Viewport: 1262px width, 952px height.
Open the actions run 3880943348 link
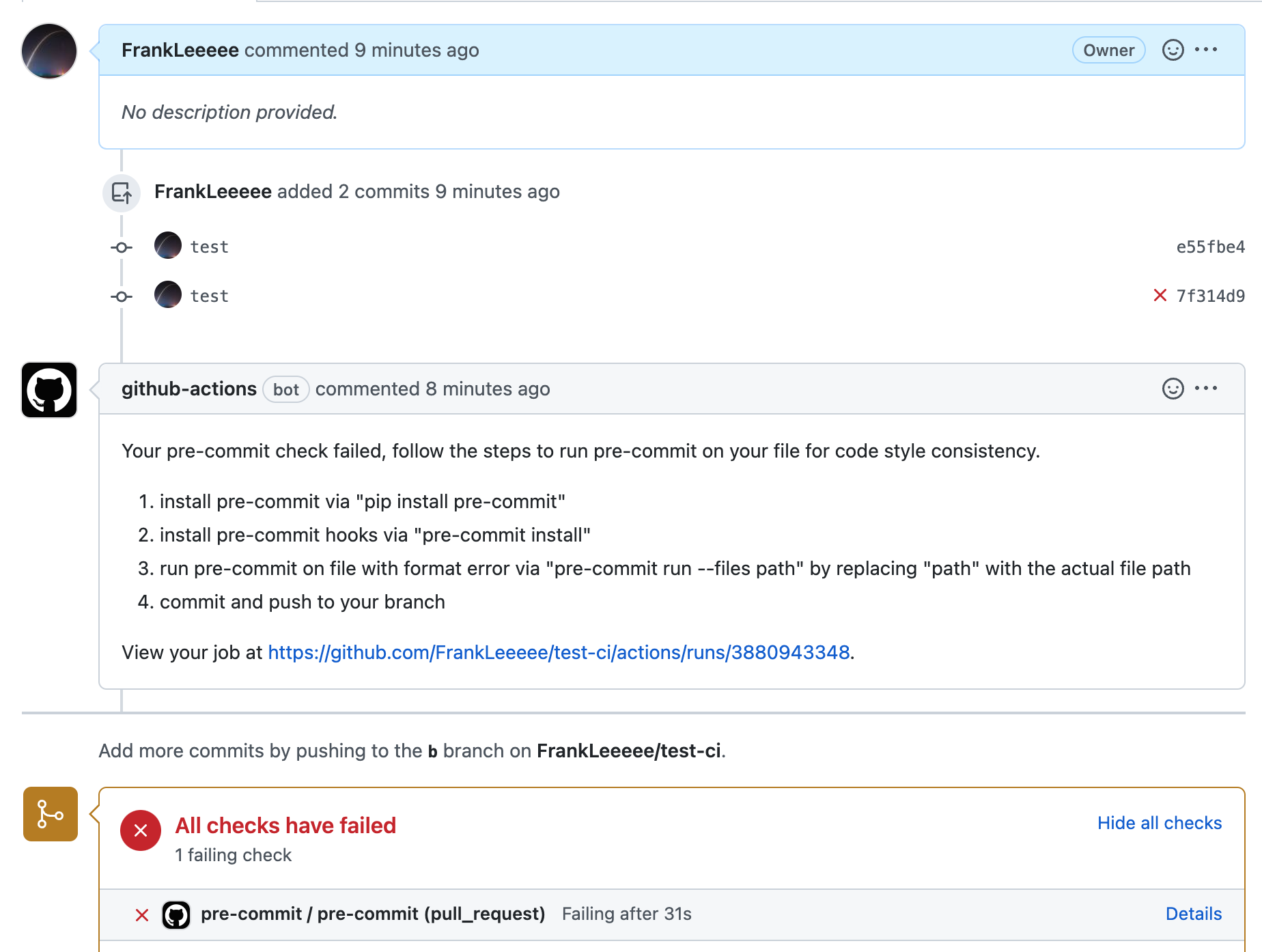coord(559,652)
